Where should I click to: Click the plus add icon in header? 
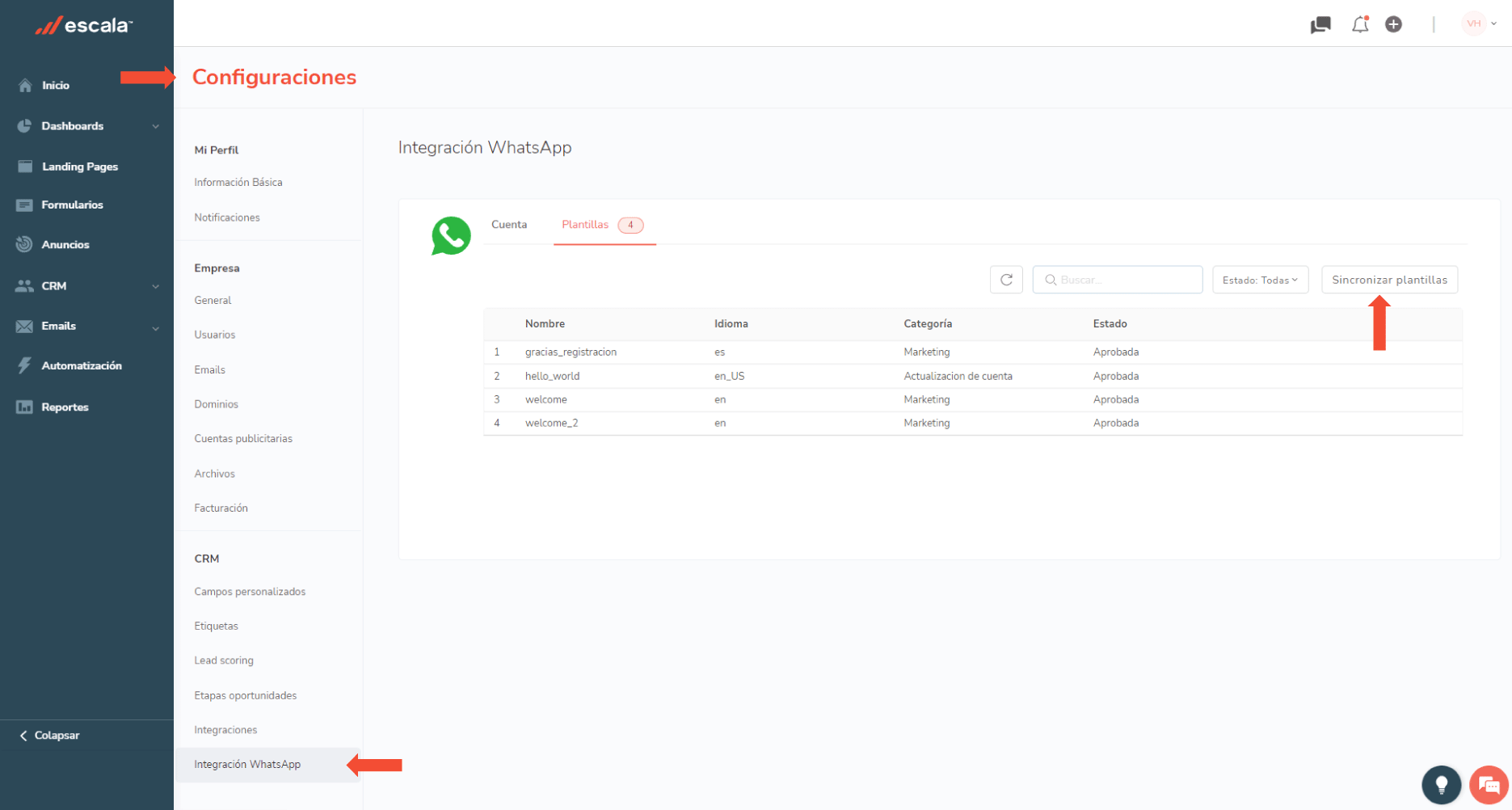(1393, 24)
